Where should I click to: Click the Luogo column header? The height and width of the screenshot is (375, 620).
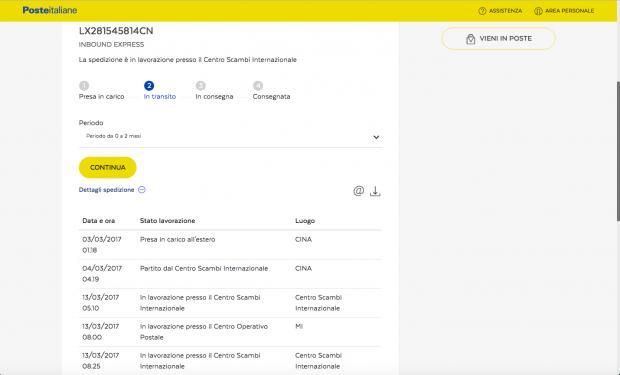(x=305, y=221)
